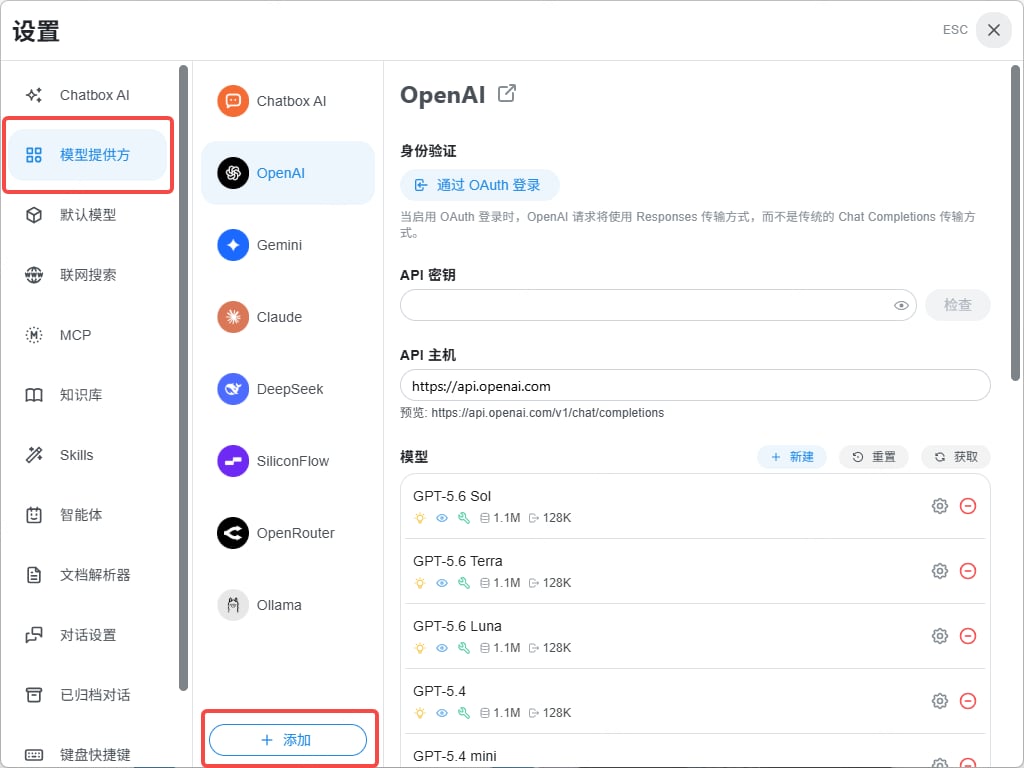Viewport: 1024px width, 768px height.
Task: Open settings gear for GPT-5.6 Terra
Action: 940,571
